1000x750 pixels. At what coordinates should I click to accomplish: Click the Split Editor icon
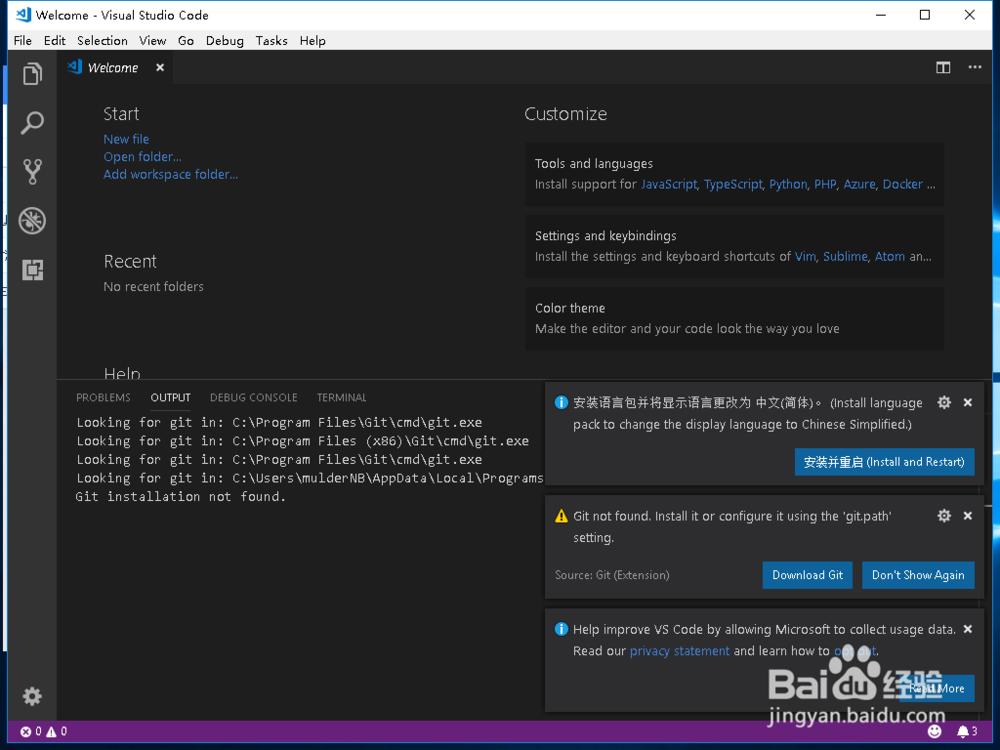point(943,68)
